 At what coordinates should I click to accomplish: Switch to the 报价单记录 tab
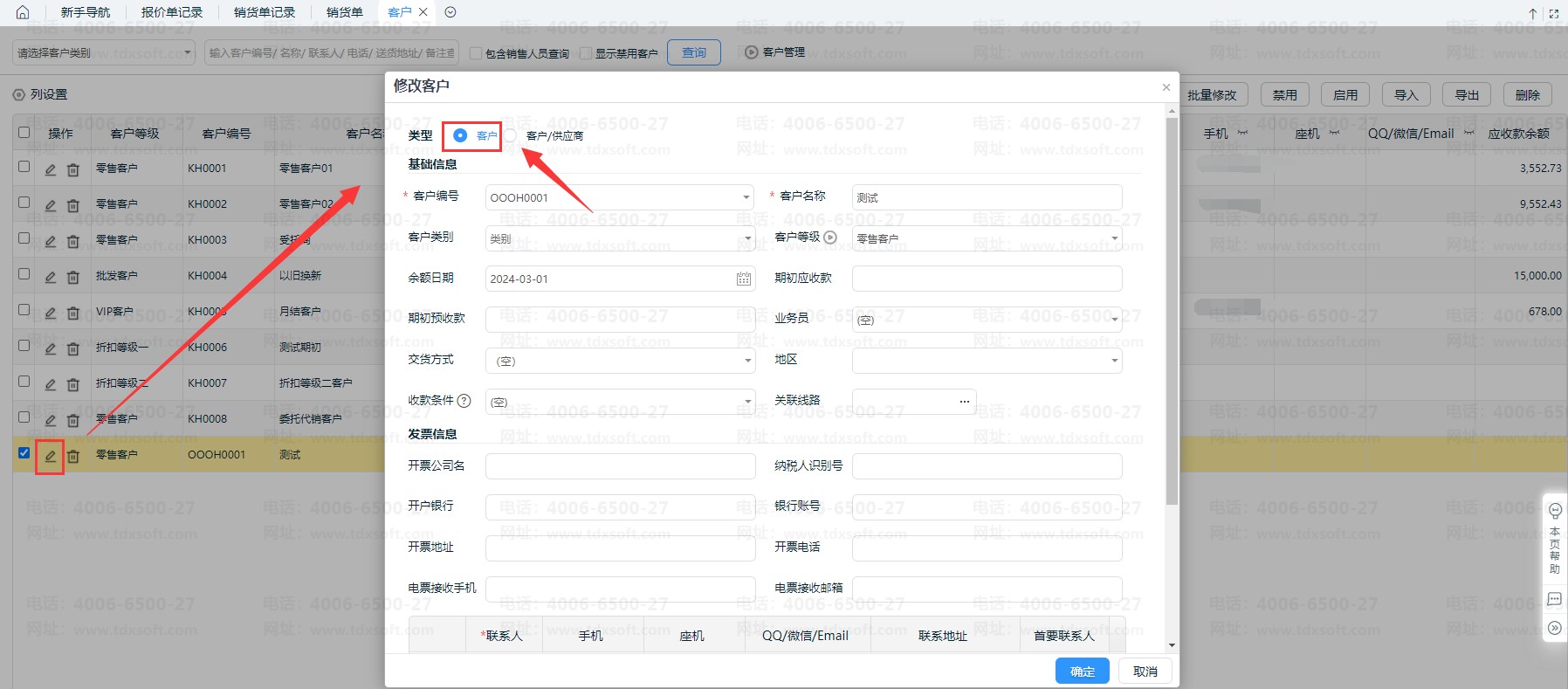172,12
